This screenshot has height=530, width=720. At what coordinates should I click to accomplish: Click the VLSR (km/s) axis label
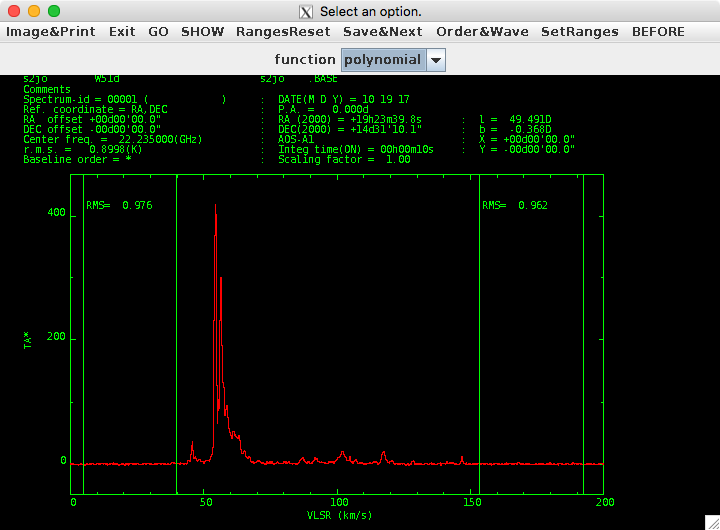point(339,515)
